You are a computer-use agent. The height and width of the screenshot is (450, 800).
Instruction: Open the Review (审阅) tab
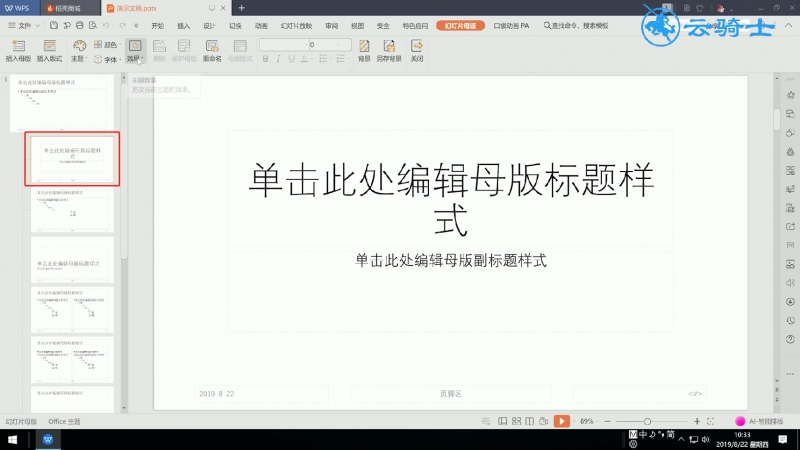point(332,26)
